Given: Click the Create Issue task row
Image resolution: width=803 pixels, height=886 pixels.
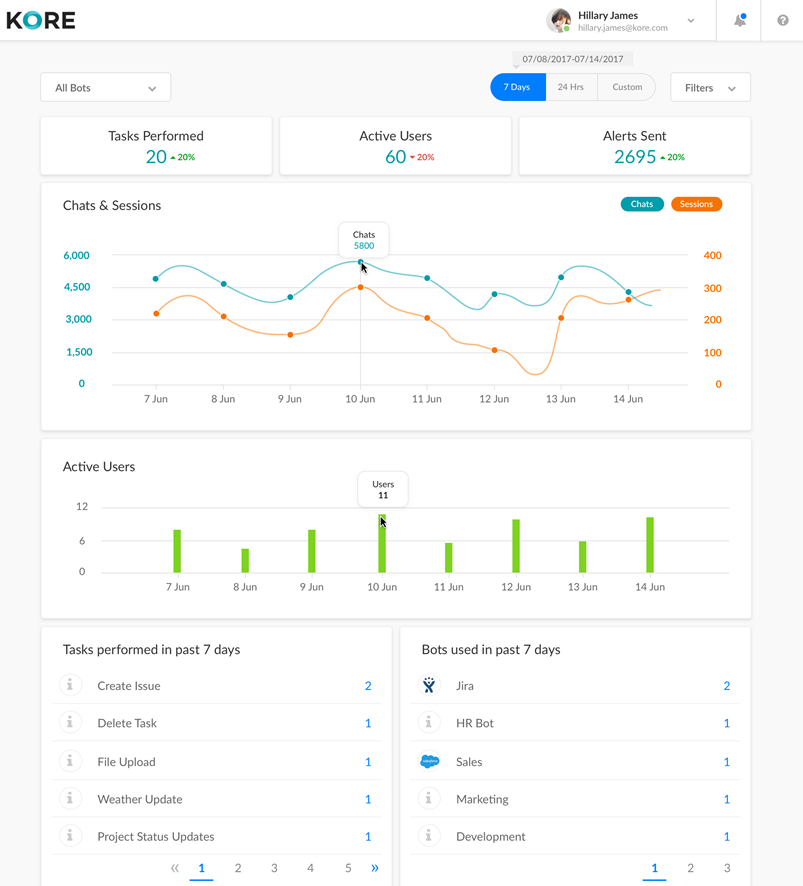Looking at the screenshot, I should pos(217,685).
